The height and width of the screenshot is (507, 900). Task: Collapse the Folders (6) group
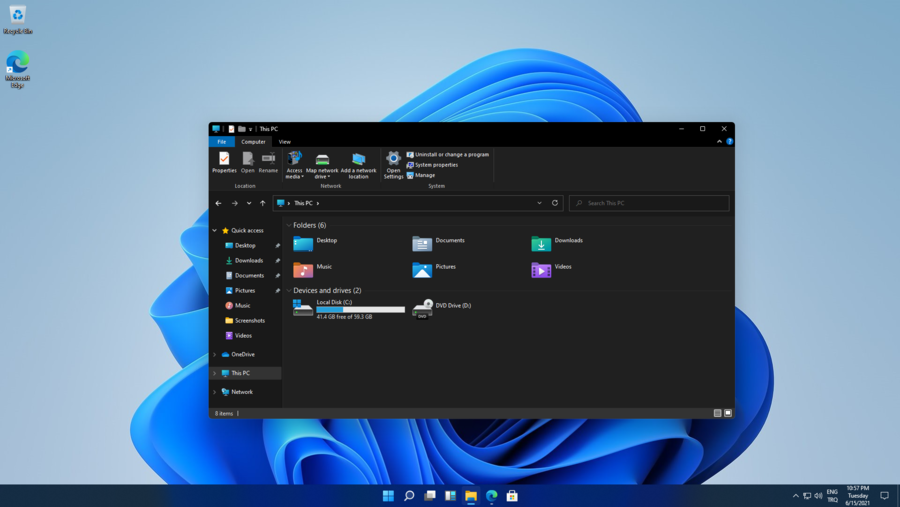click(289, 226)
